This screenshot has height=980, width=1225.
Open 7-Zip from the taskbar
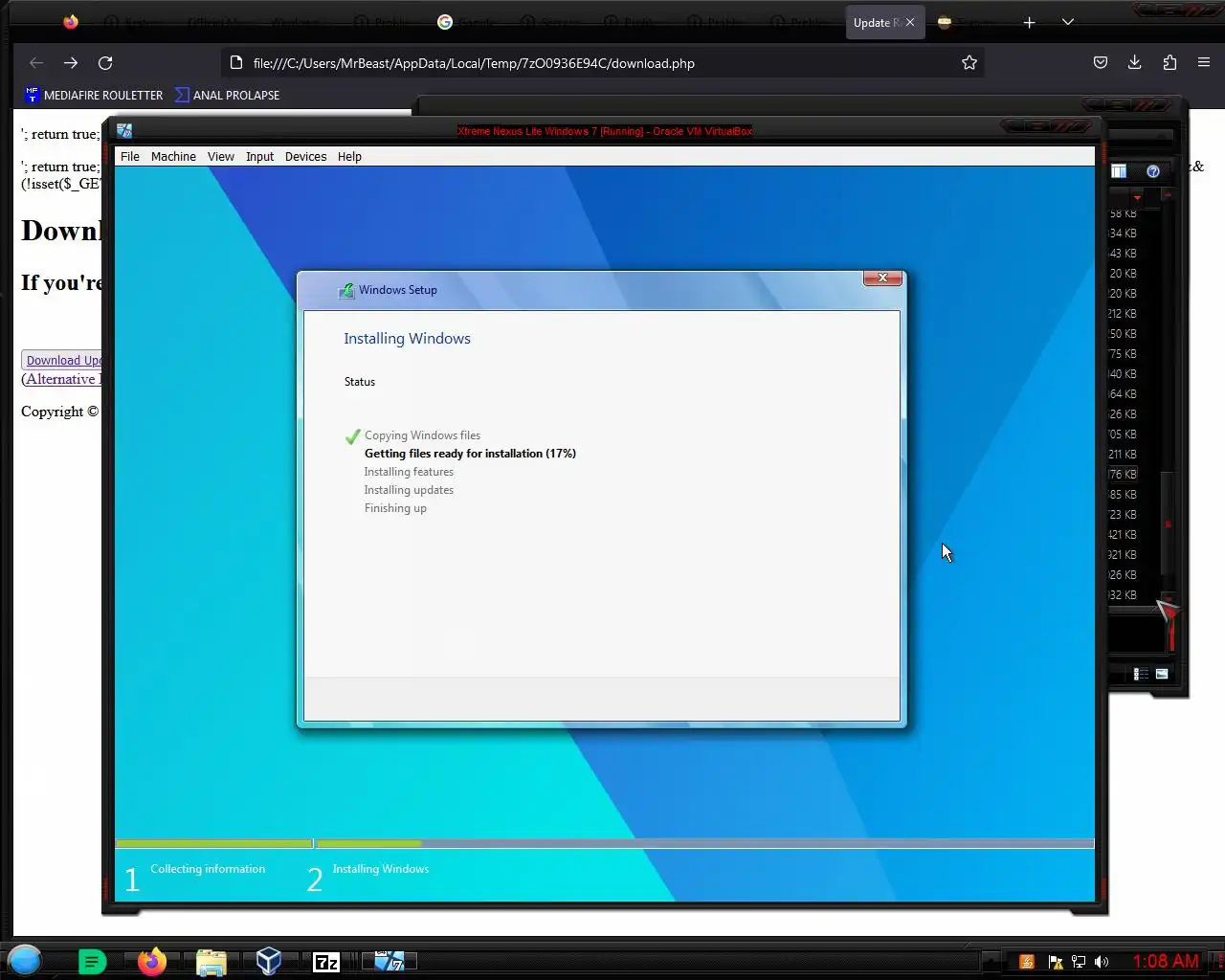pyautogui.click(x=326, y=962)
